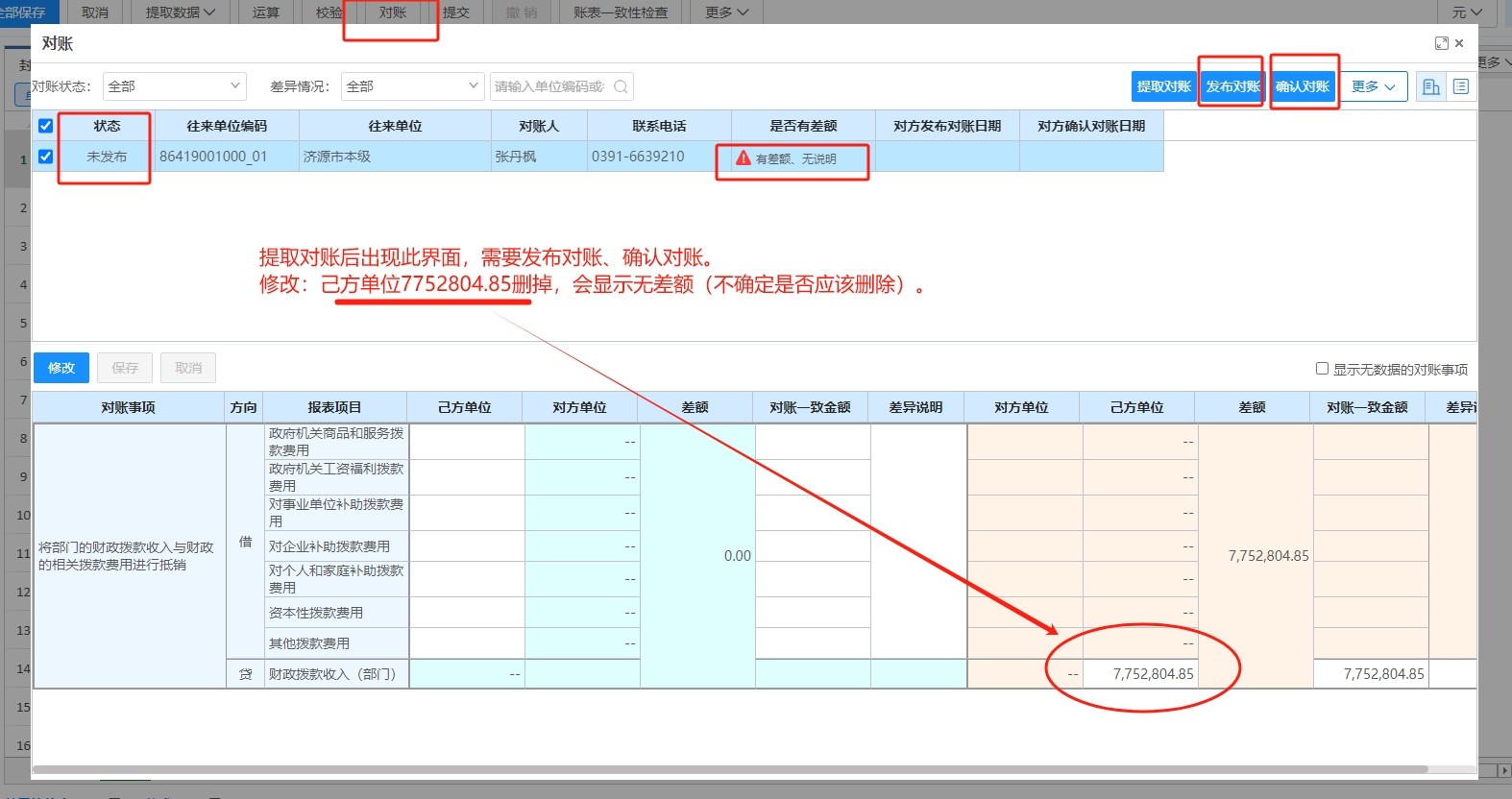Expand the 更多 menu in dialog
This screenshot has width=1512, height=799.
point(1374,86)
